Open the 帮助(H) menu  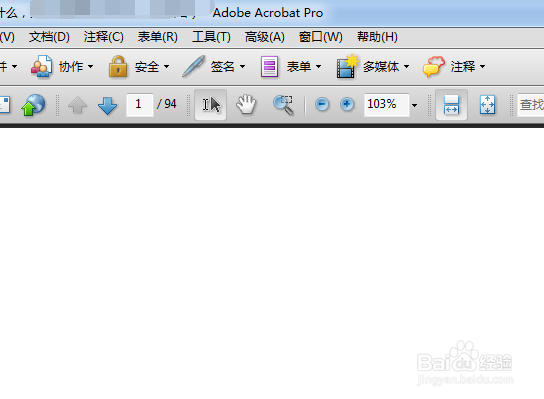[377, 37]
